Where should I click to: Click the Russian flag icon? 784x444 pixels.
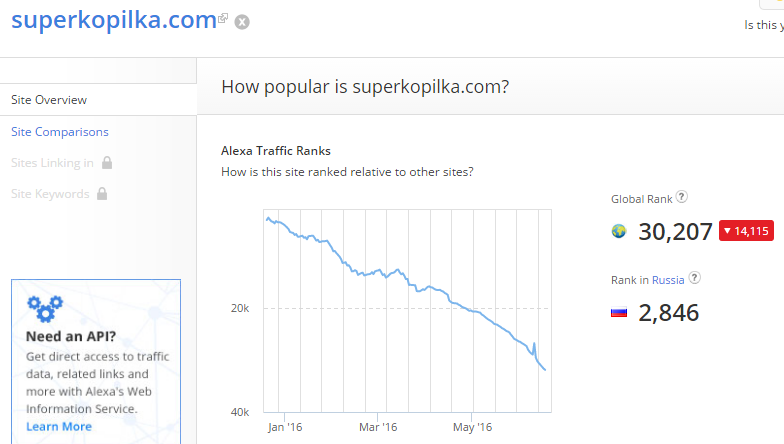tap(619, 313)
